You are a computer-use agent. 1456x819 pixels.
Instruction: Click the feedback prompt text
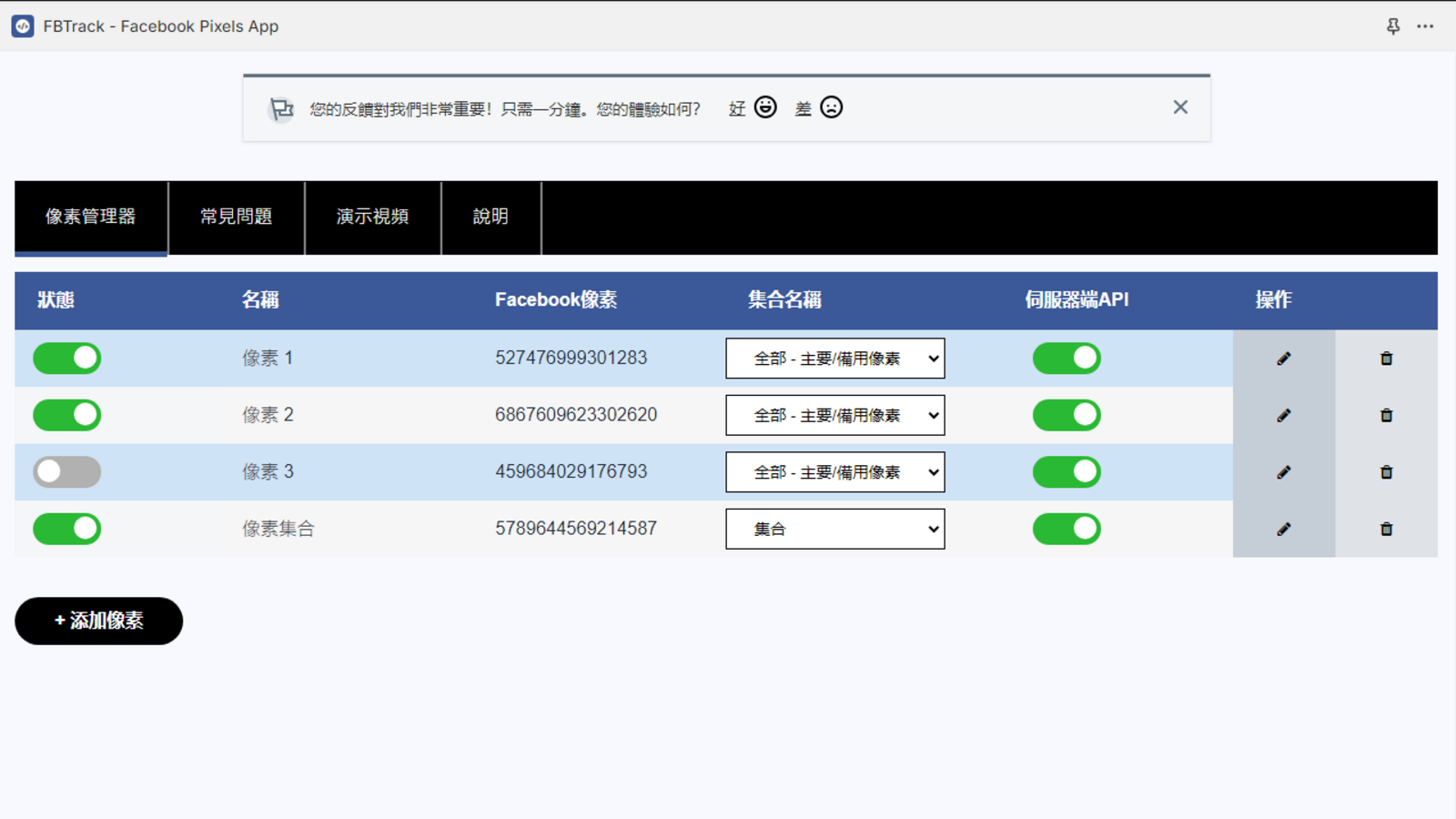[505, 109]
